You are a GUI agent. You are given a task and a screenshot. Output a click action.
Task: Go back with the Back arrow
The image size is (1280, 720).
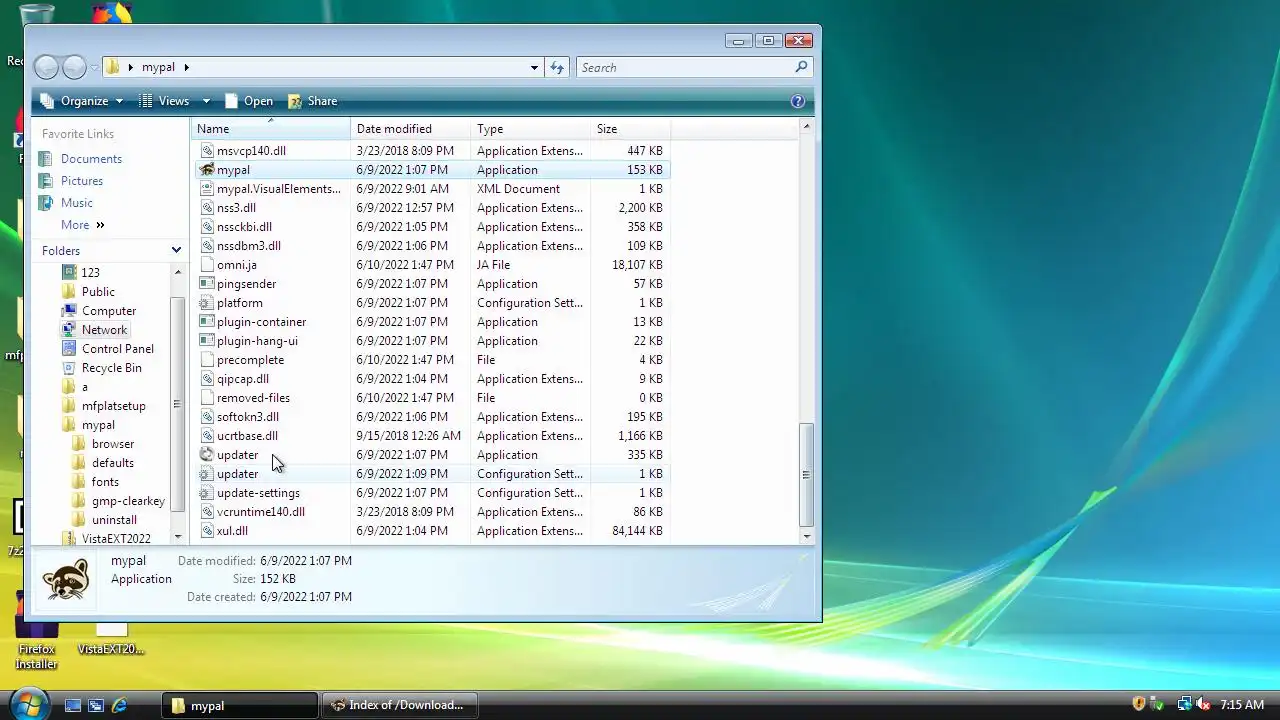[46, 67]
